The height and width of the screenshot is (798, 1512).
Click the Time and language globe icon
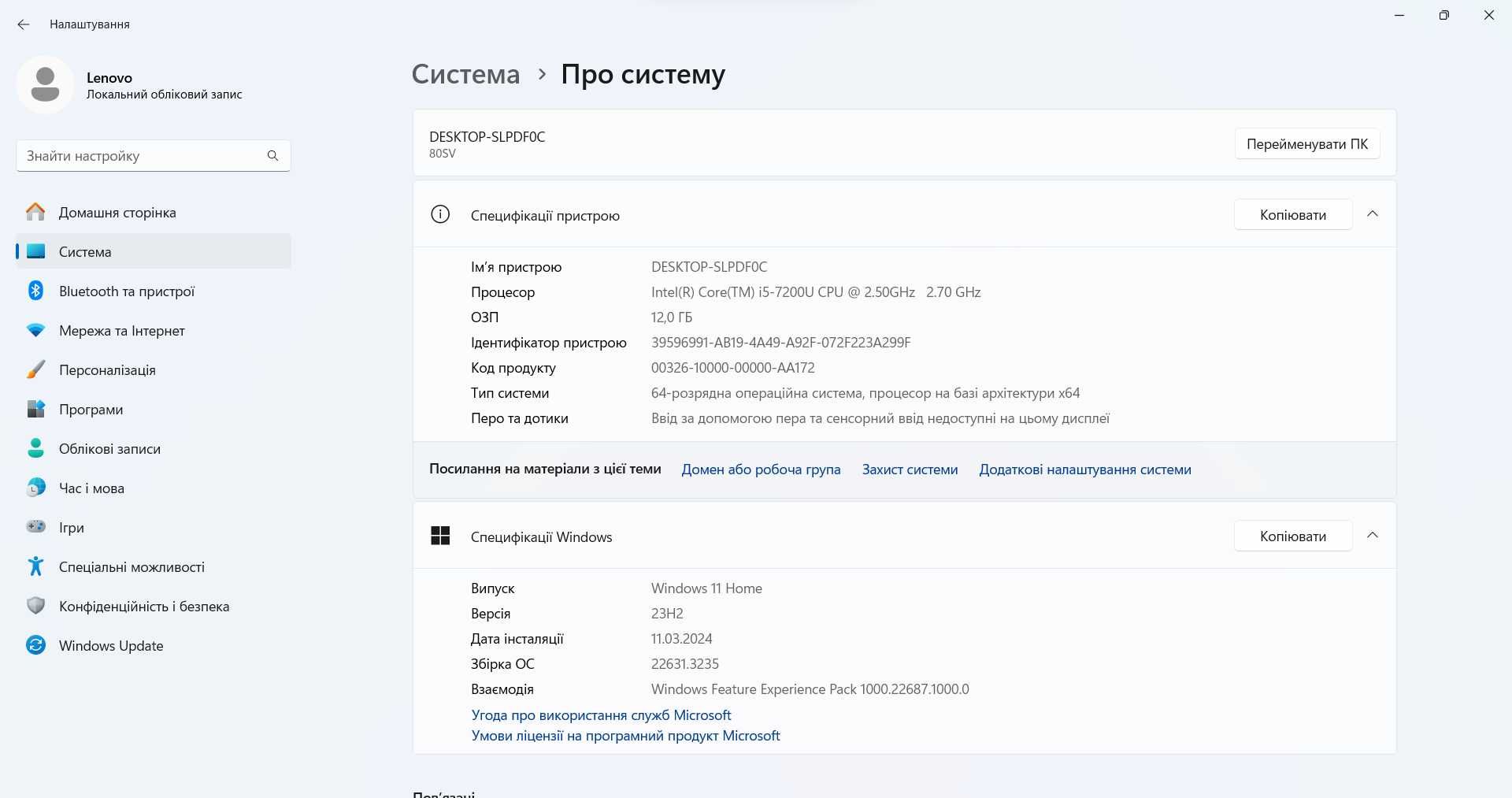pos(35,488)
